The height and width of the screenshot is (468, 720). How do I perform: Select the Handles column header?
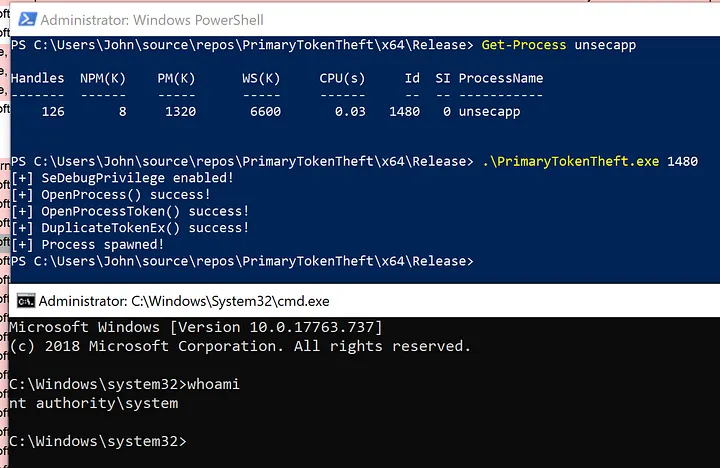[37, 78]
